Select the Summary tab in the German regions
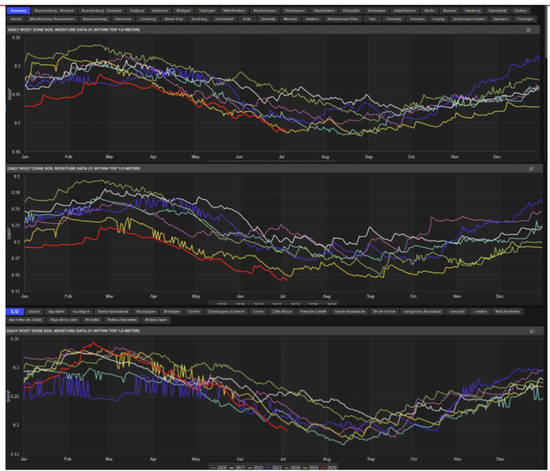This screenshot has height=471, width=550. [19, 11]
